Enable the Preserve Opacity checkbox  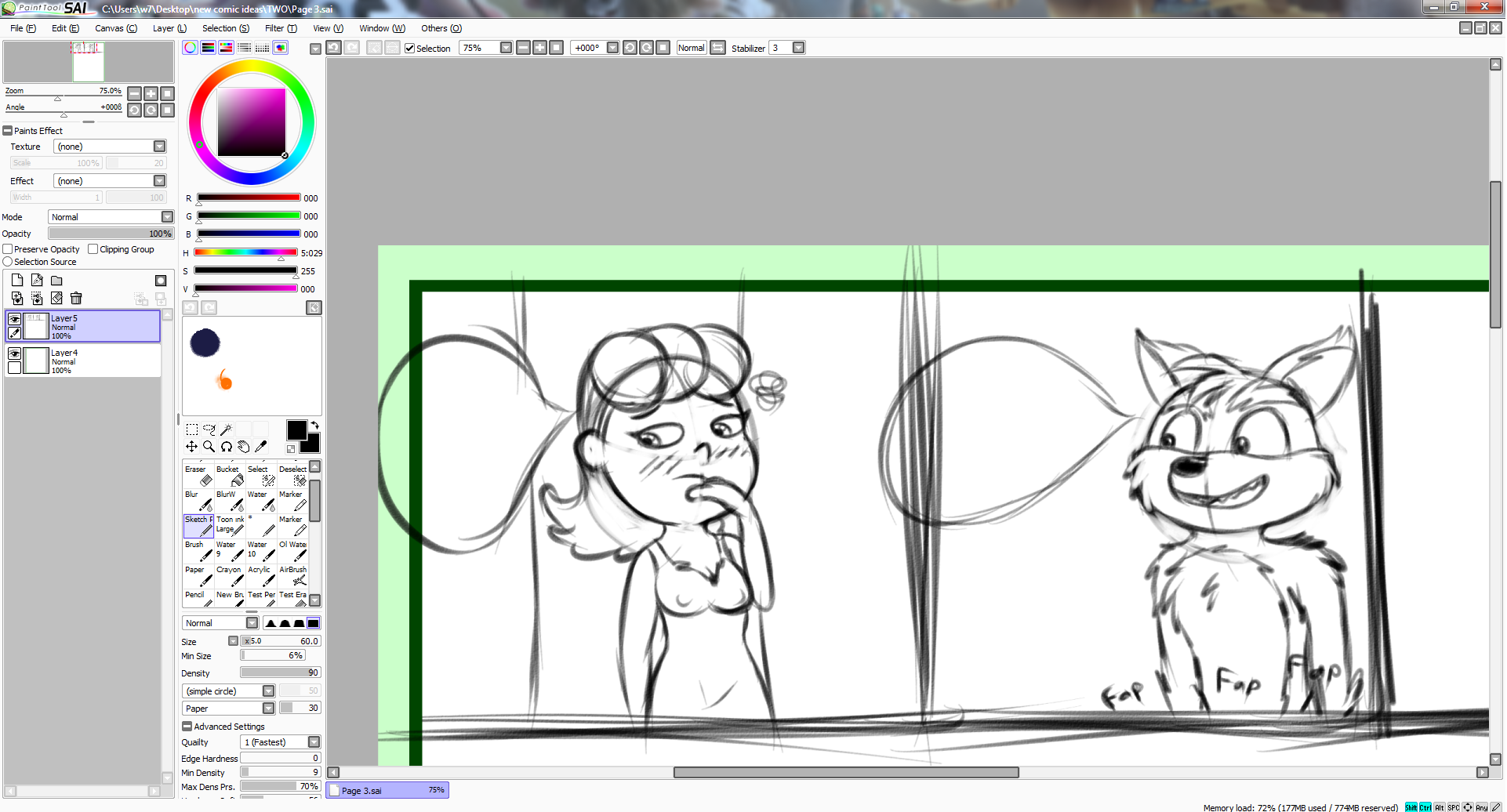pos(8,249)
